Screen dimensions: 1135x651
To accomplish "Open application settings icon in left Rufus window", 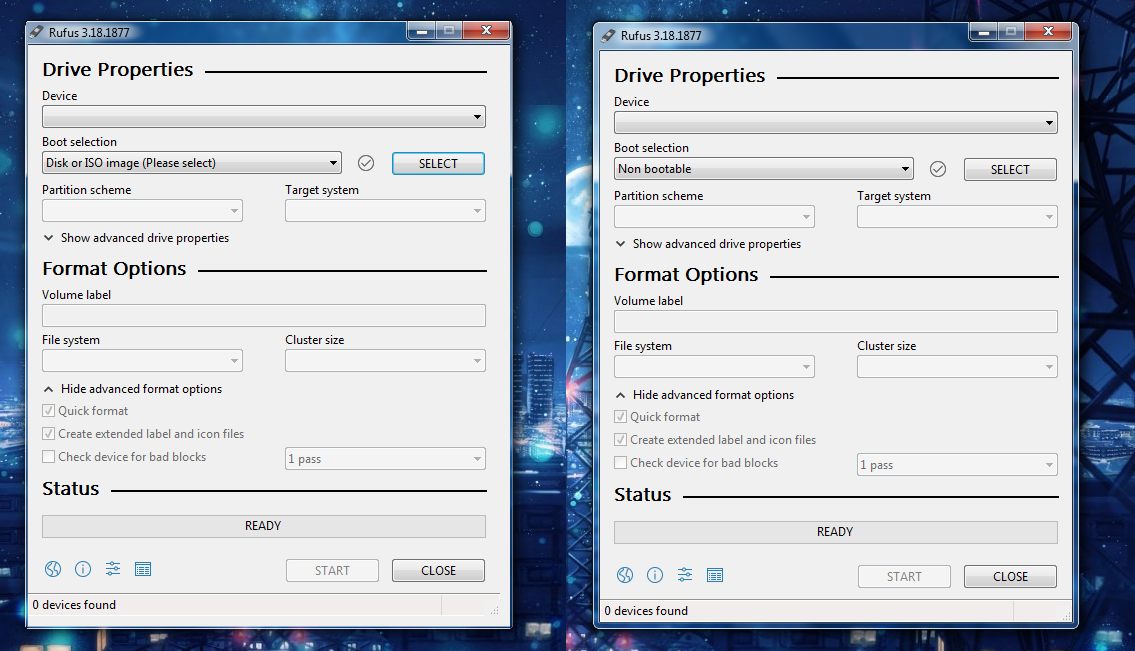I will [x=113, y=569].
